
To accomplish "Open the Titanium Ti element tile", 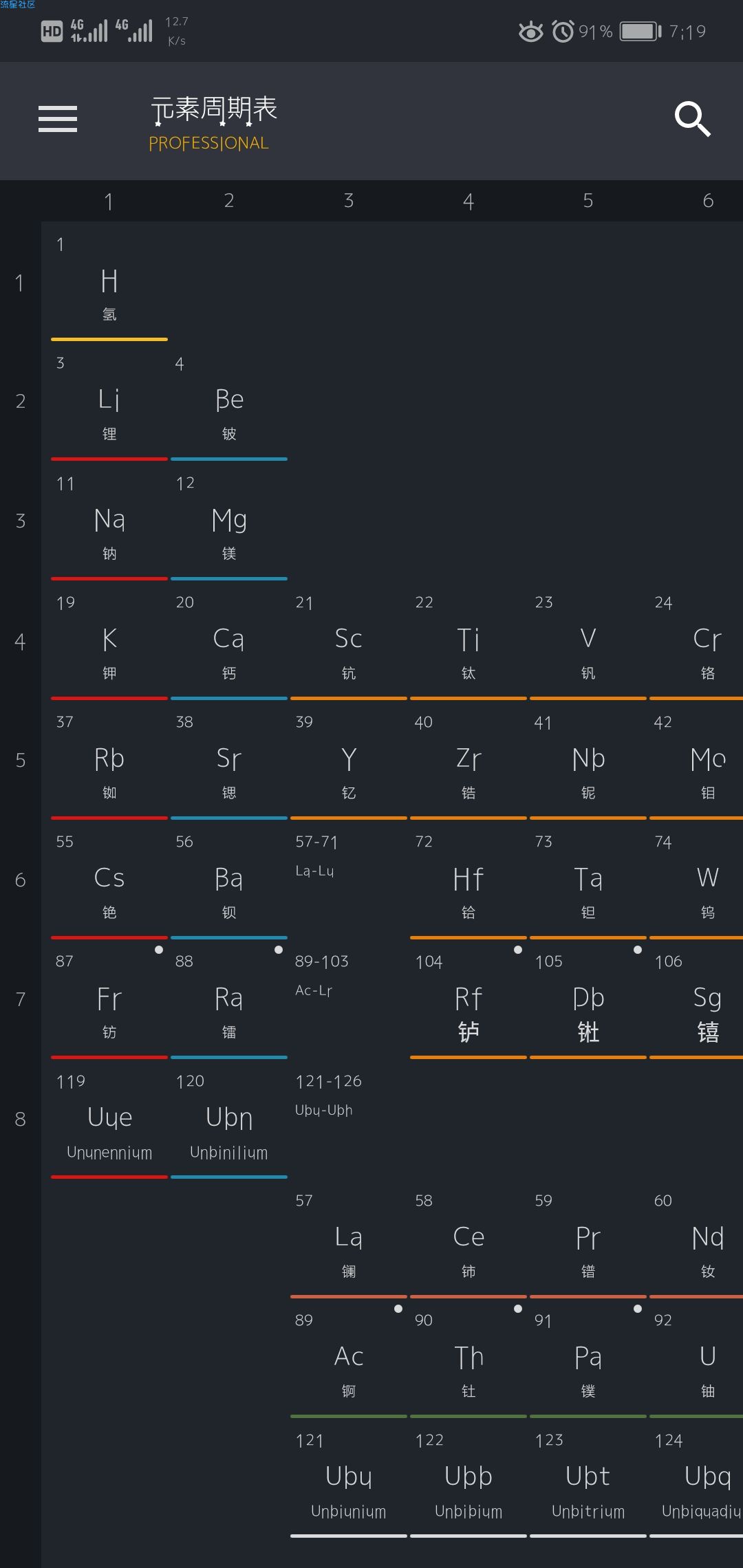I will click(x=468, y=646).
